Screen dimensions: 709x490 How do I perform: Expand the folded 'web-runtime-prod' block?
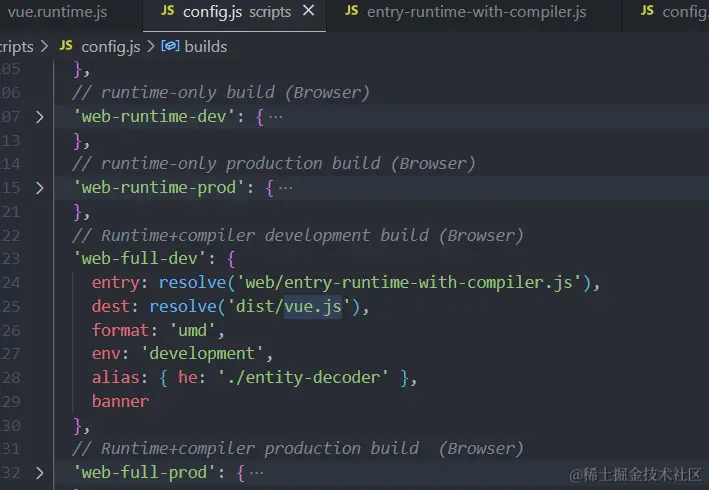[40, 188]
